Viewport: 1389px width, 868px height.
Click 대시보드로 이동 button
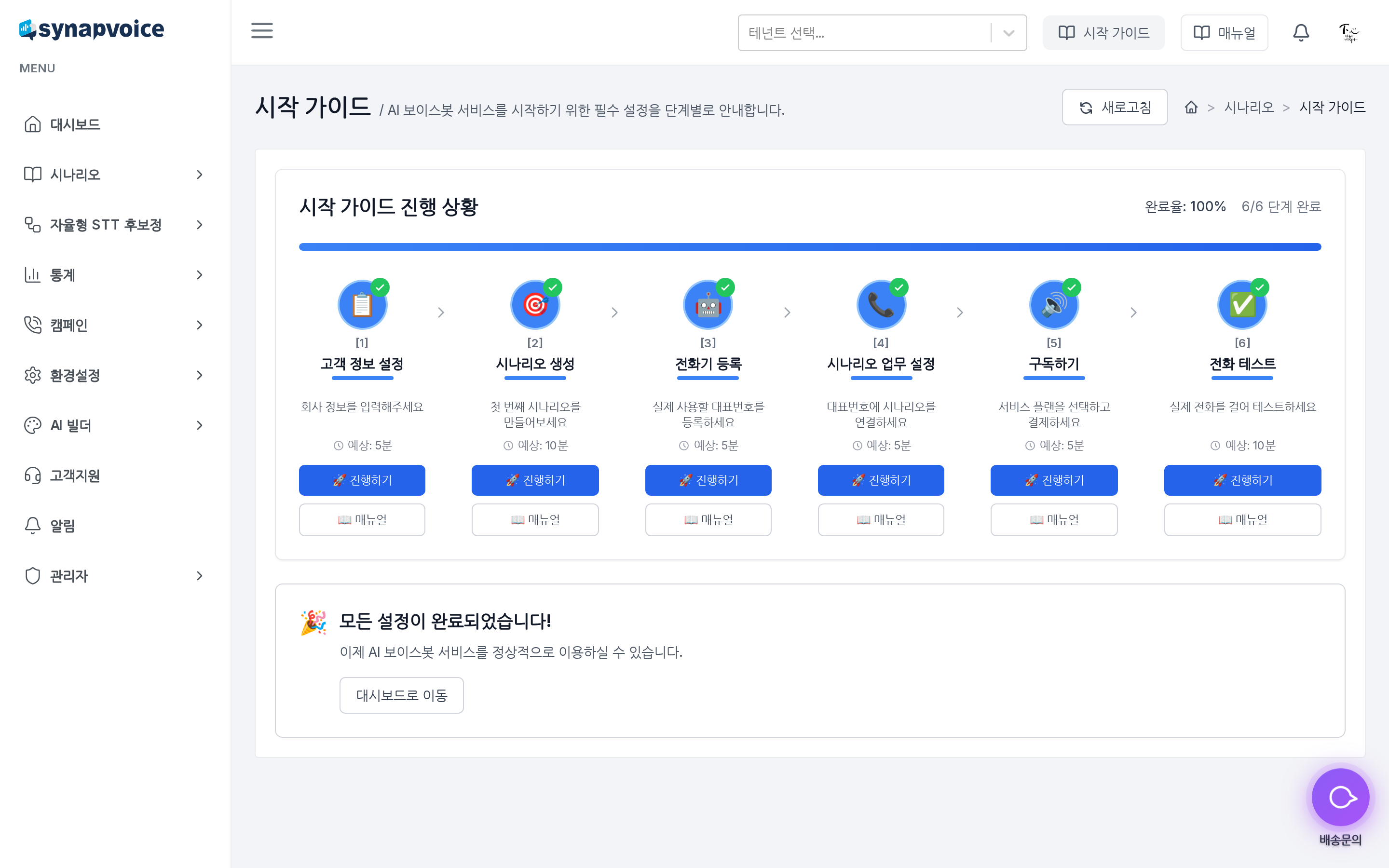[401, 695]
